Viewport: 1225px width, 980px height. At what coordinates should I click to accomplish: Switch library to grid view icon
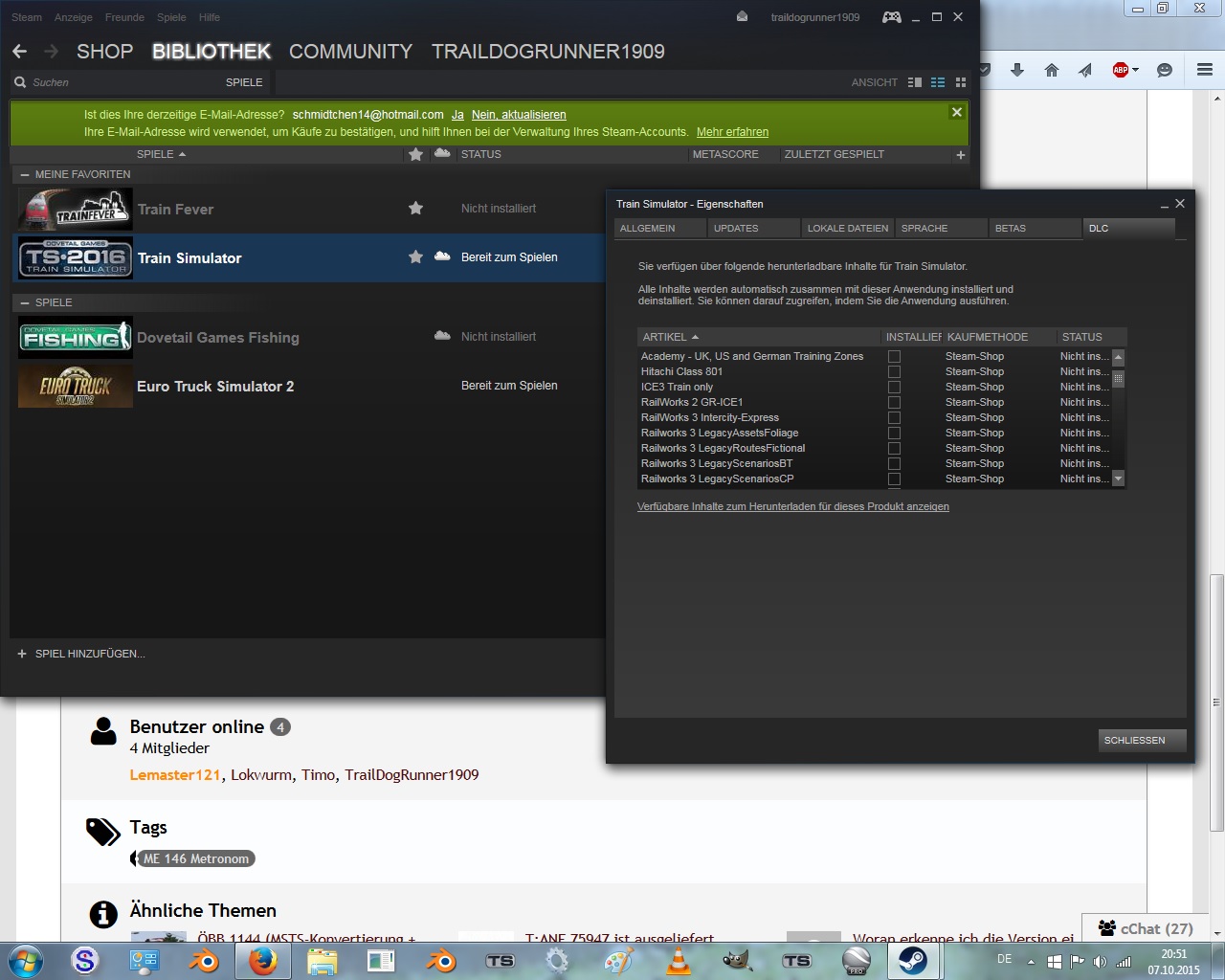pyautogui.click(x=961, y=82)
